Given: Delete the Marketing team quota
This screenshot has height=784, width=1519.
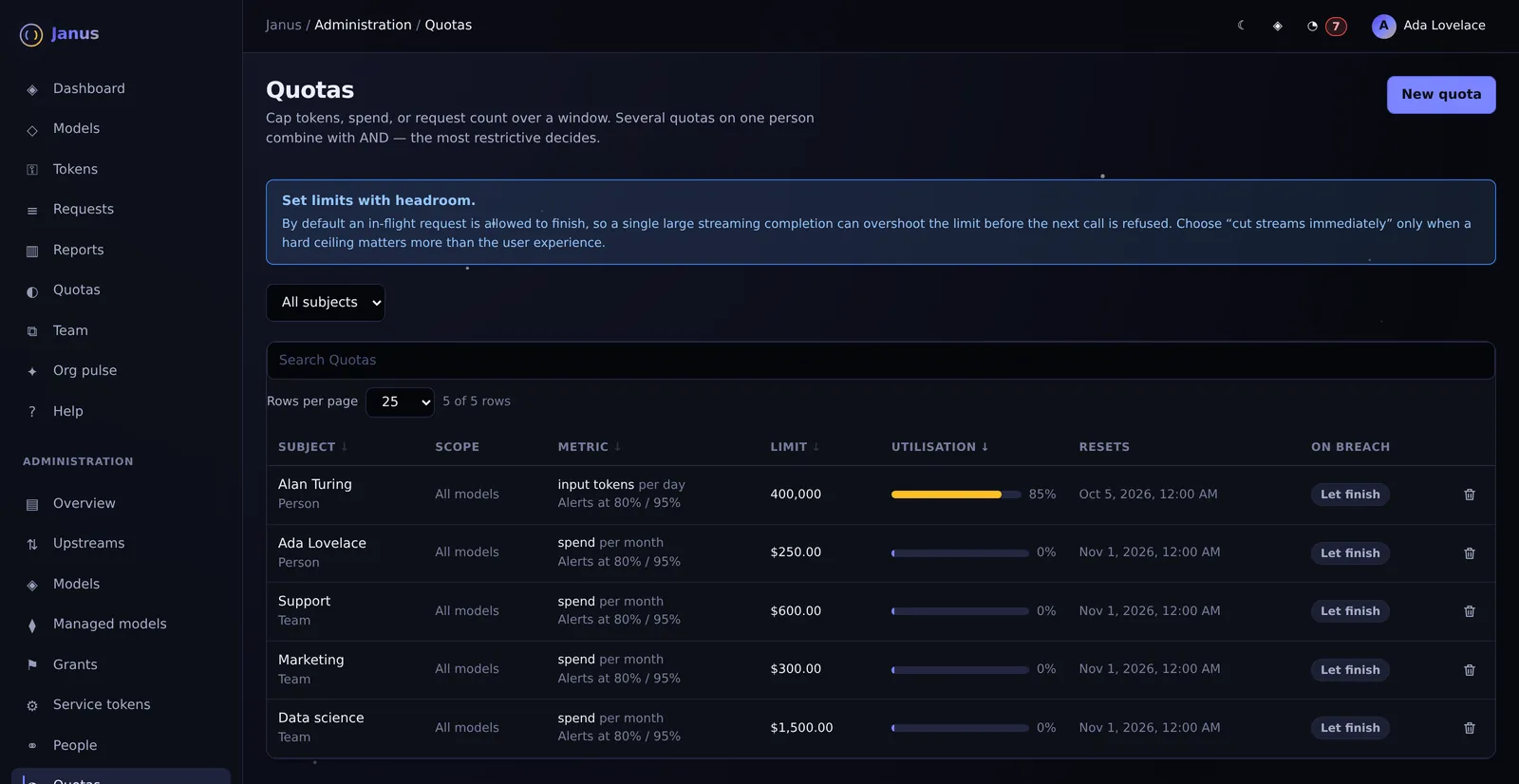Looking at the screenshot, I should click(1470, 670).
